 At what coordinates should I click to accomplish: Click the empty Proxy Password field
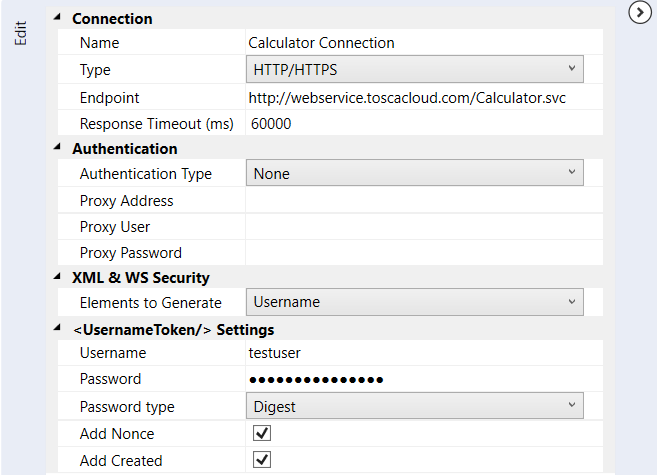click(420, 253)
